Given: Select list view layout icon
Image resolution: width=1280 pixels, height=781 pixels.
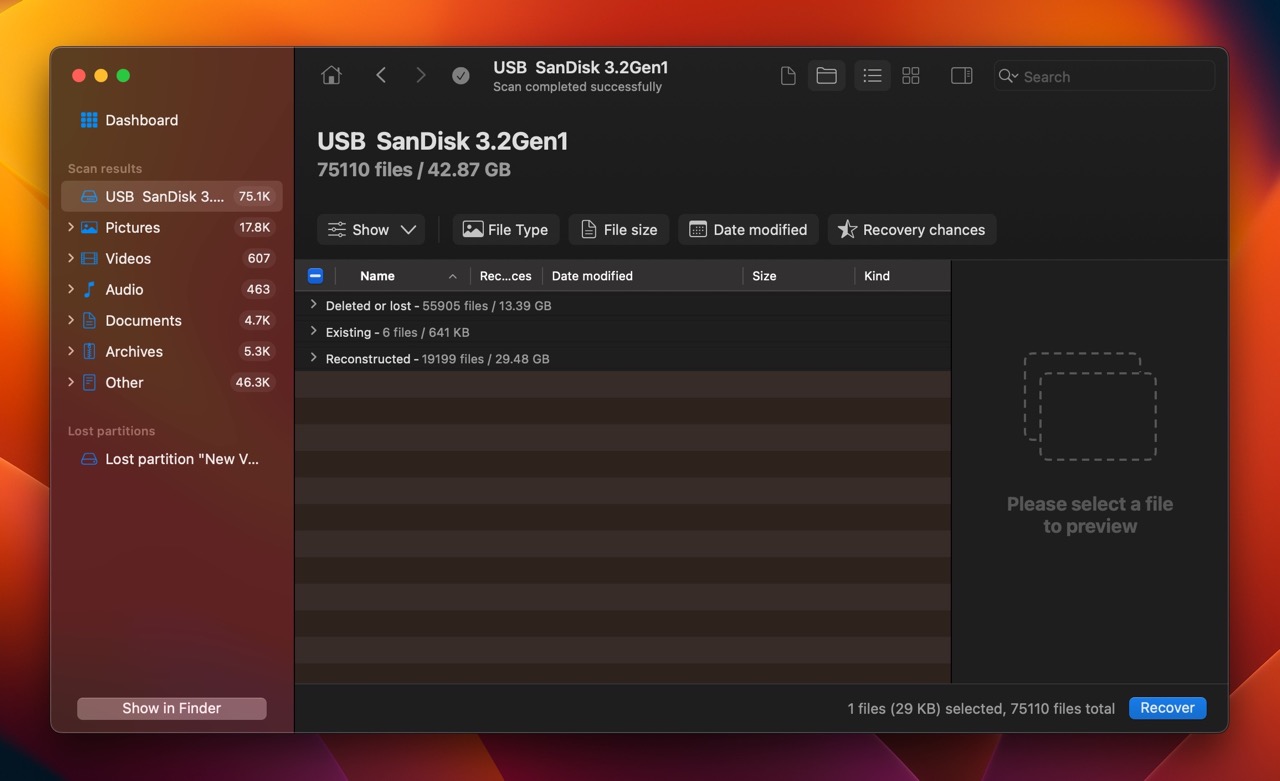Looking at the screenshot, I should click(873, 76).
